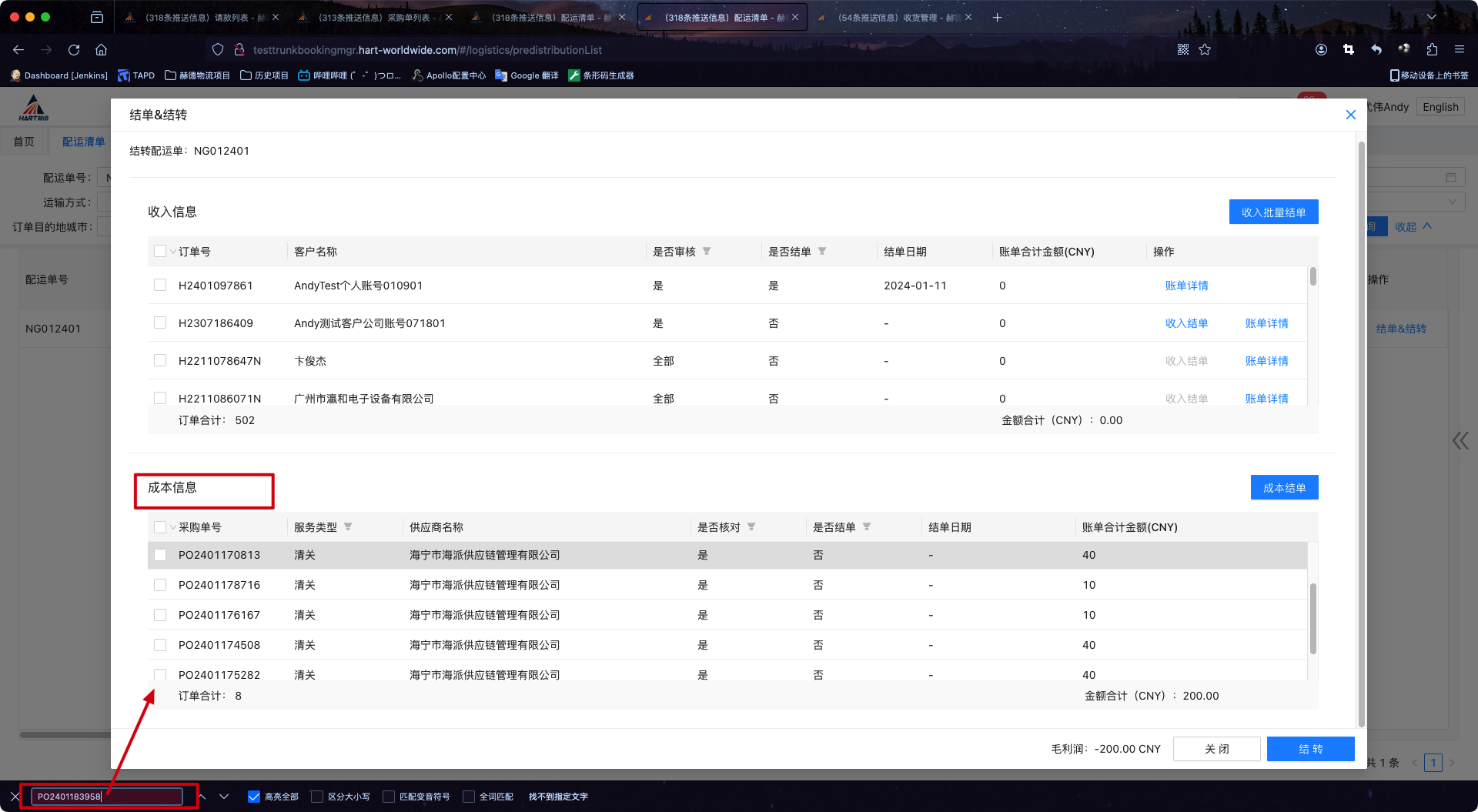
Task: Click the browser reload page icon
Action: pos(74,50)
